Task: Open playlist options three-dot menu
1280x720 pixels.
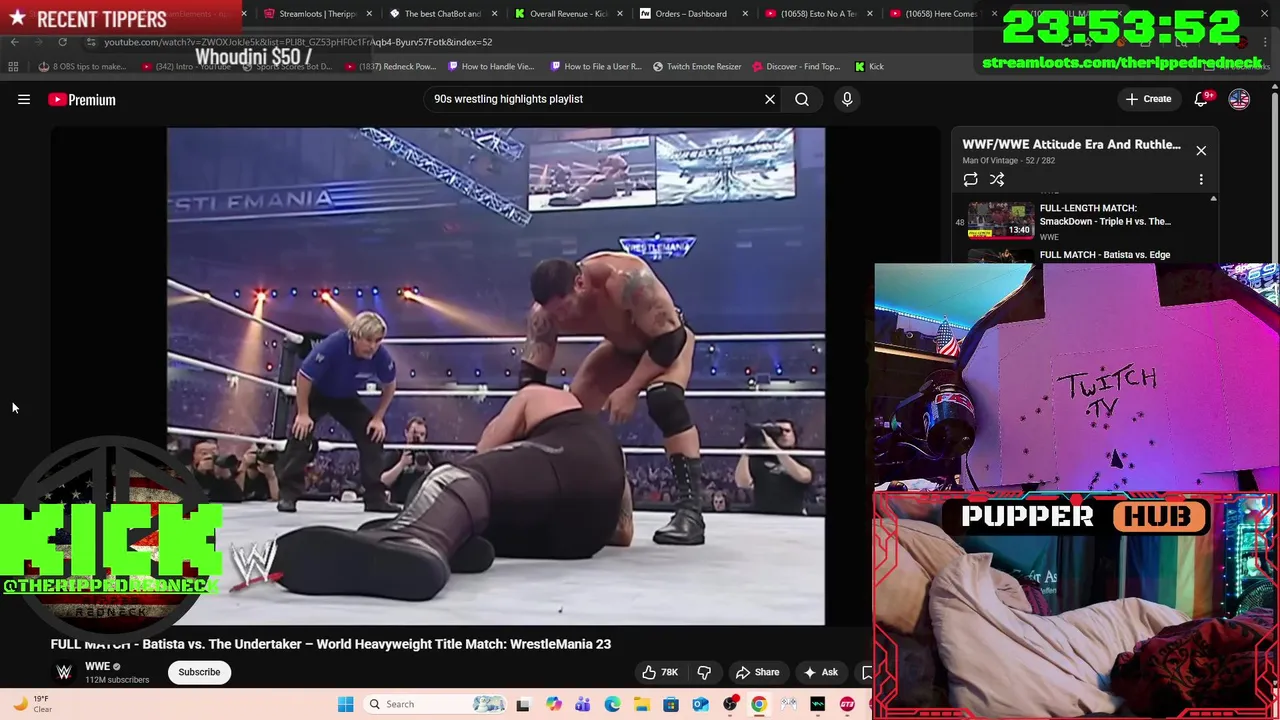Action: 1201,180
